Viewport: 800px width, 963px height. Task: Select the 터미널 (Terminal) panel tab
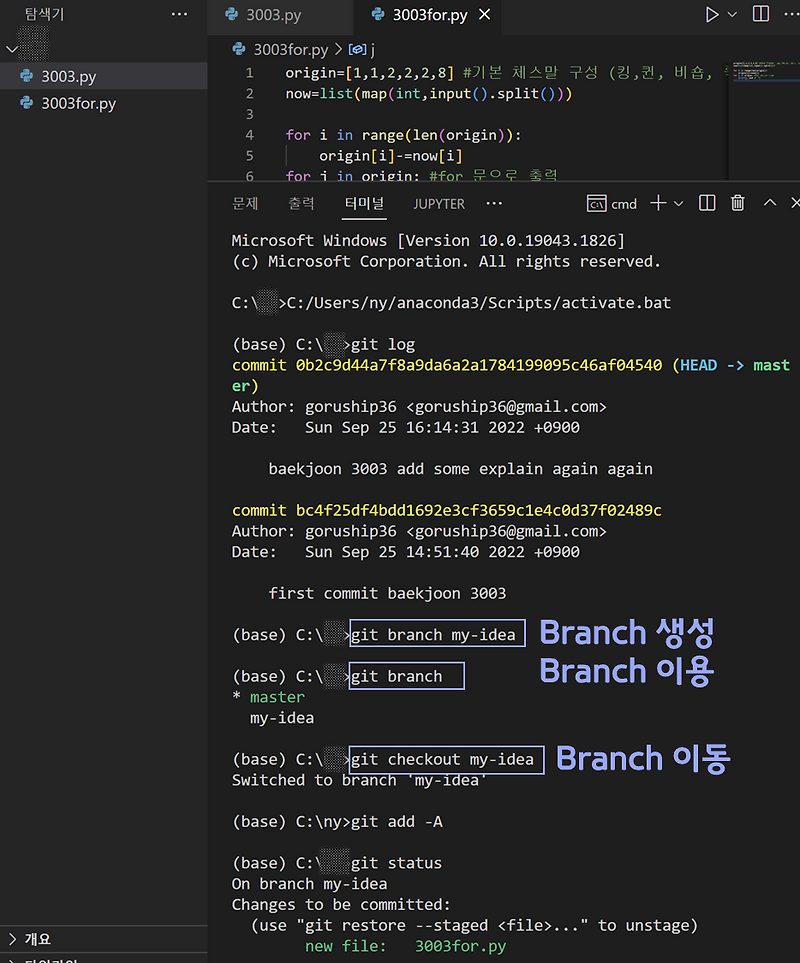[364, 203]
